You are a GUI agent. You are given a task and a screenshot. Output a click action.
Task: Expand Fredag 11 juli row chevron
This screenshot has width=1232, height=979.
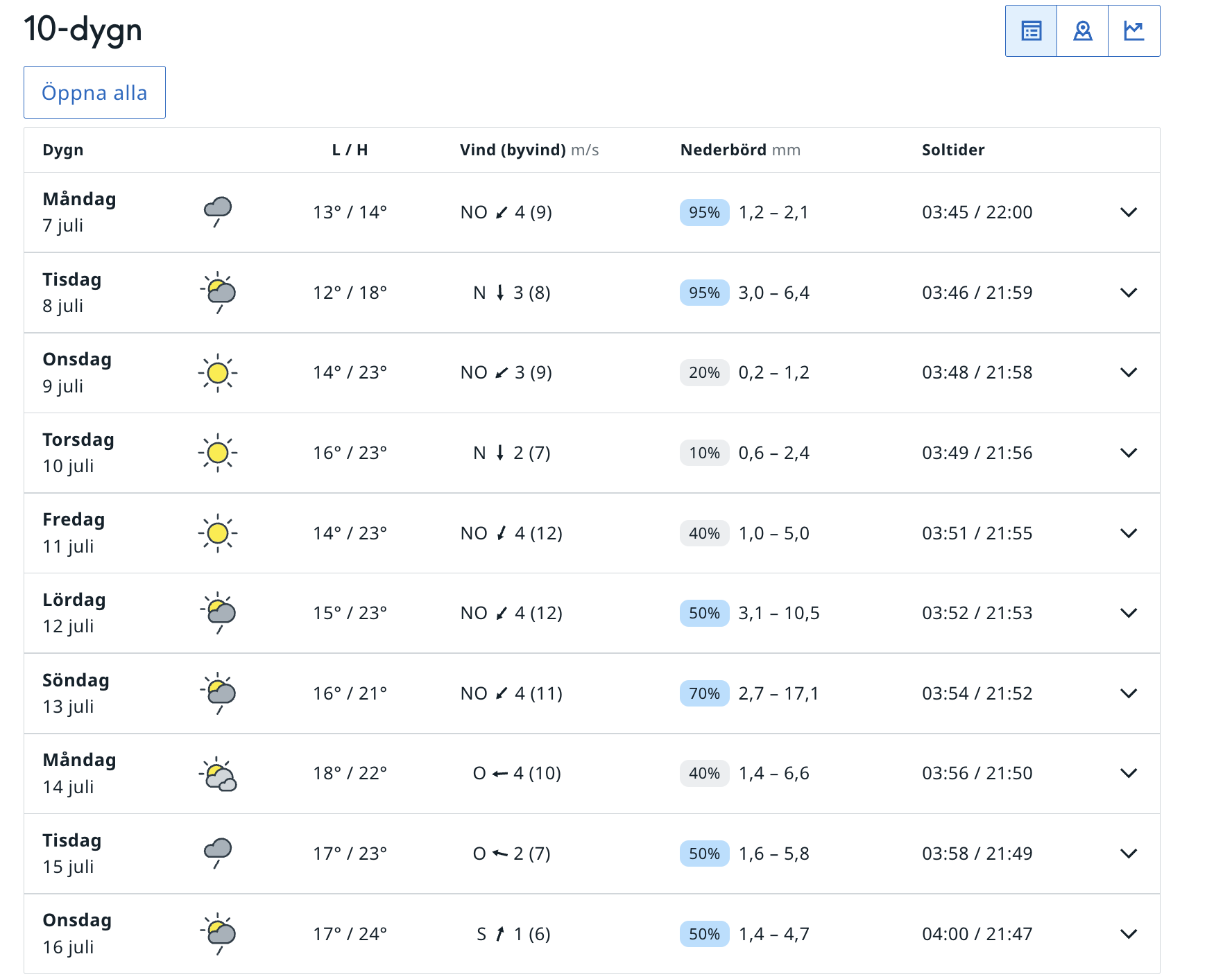[1129, 533]
